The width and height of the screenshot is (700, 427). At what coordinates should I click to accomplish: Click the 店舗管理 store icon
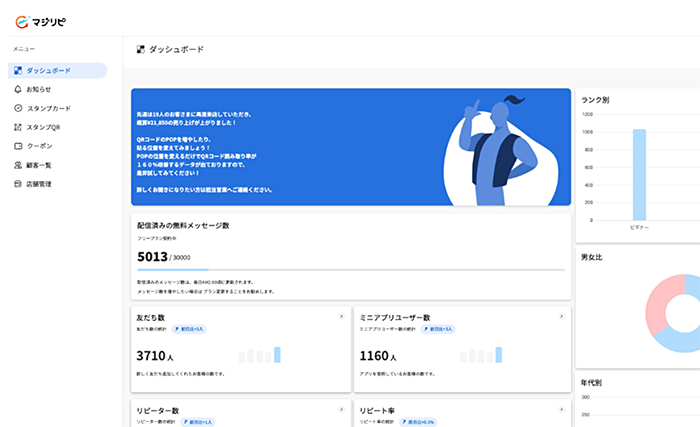tap(18, 184)
